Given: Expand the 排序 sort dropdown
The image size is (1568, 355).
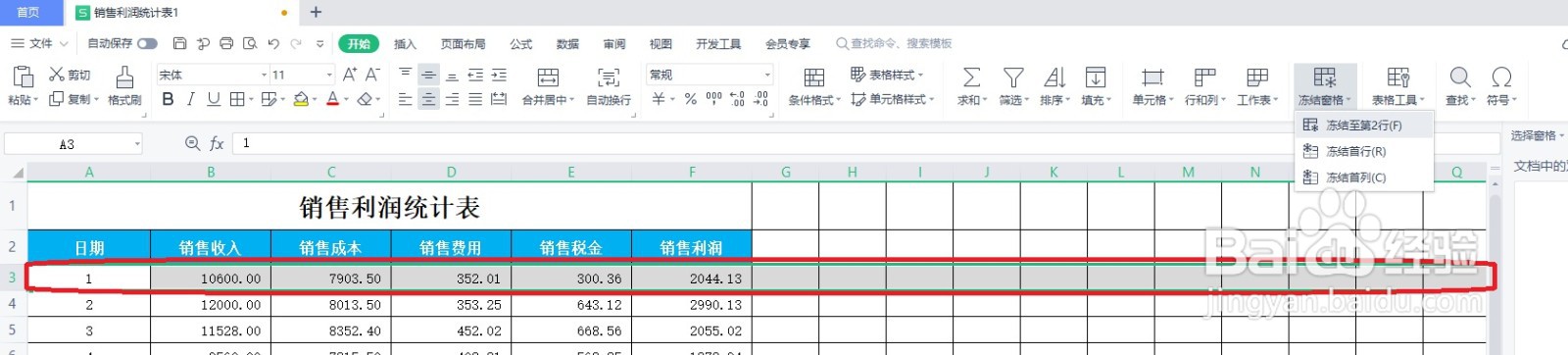Looking at the screenshot, I should pos(1067,100).
